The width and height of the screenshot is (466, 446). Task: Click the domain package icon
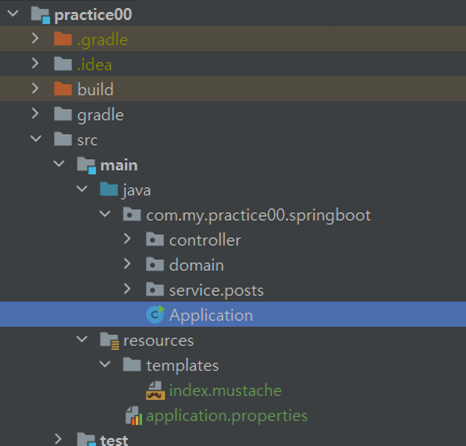(x=155, y=265)
